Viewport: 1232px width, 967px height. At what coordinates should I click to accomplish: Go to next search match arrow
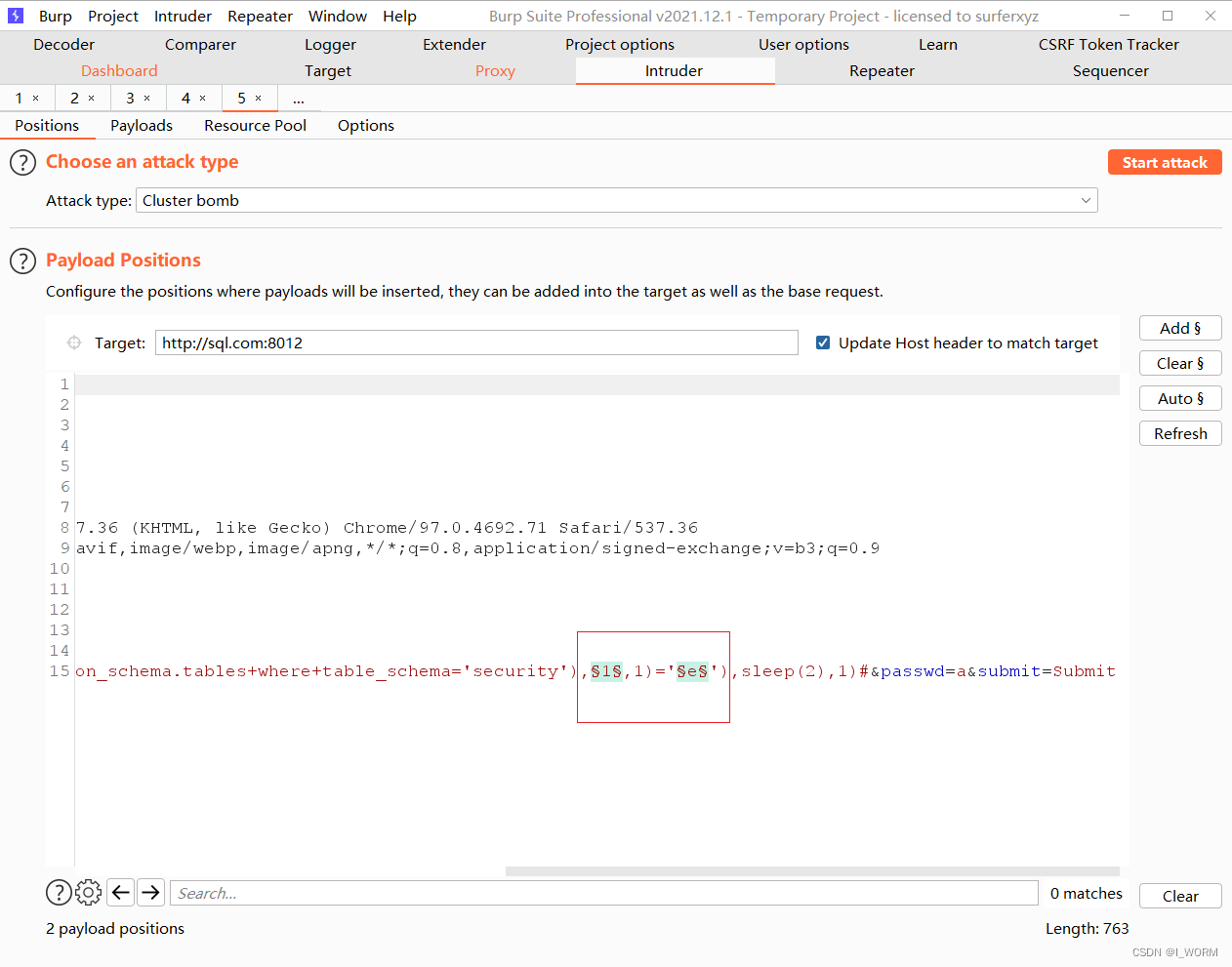point(150,893)
